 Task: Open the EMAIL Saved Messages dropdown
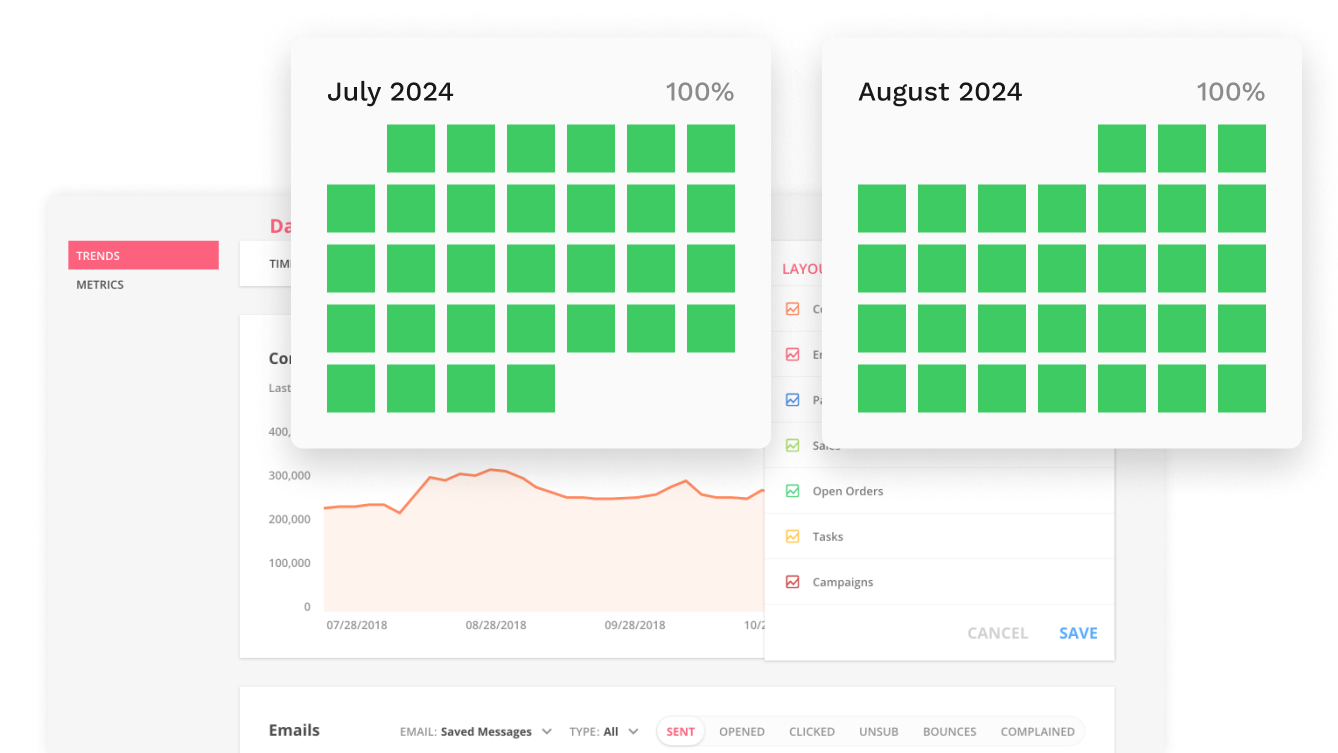(x=476, y=732)
